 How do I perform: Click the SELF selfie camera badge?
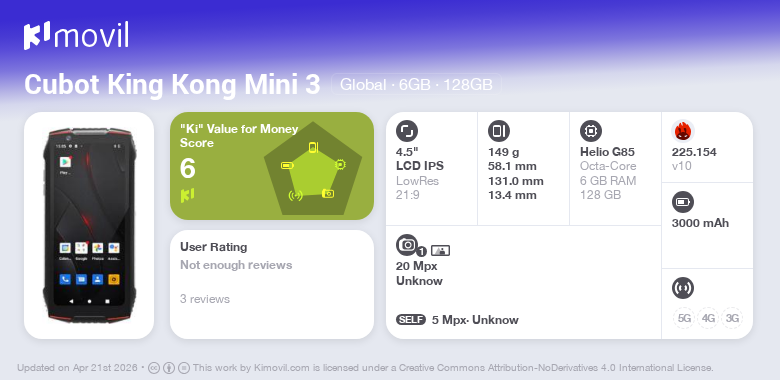coord(411,320)
